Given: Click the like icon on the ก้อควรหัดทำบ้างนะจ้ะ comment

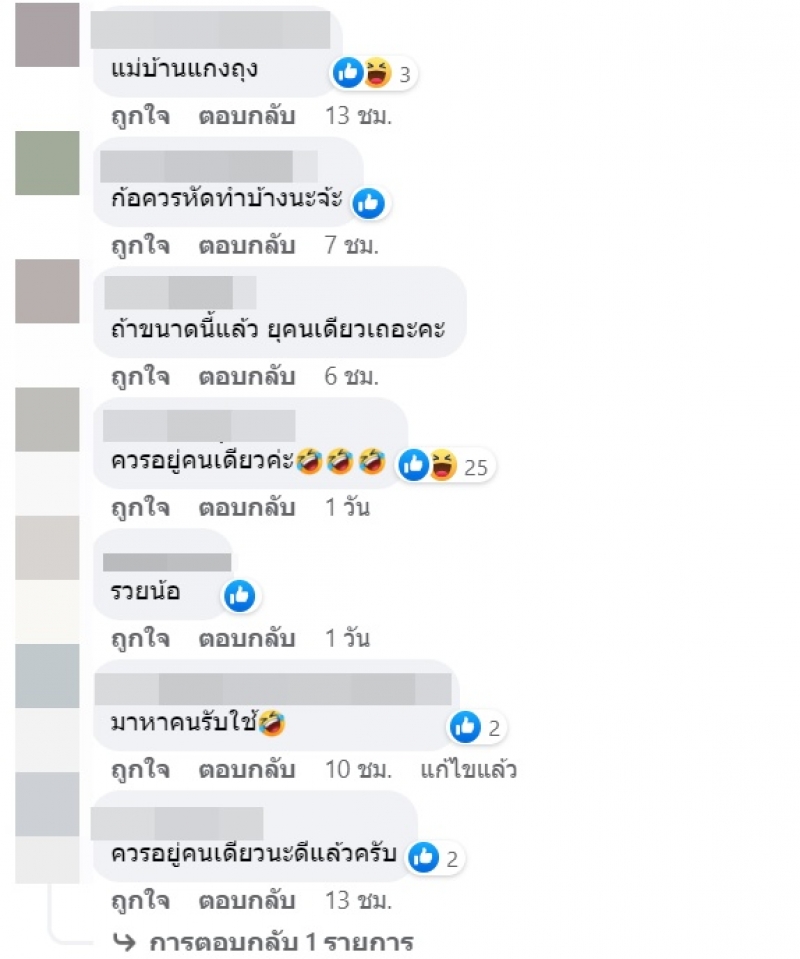Looking at the screenshot, I should click(369, 204).
